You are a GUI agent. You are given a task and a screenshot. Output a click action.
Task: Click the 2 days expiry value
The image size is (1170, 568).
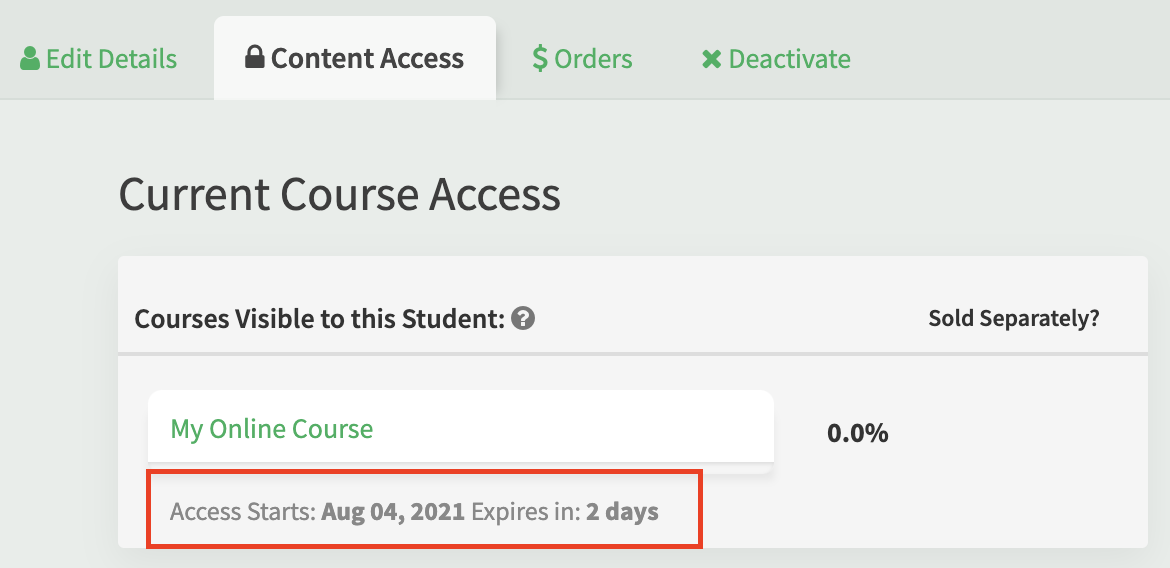(x=622, y=512)
